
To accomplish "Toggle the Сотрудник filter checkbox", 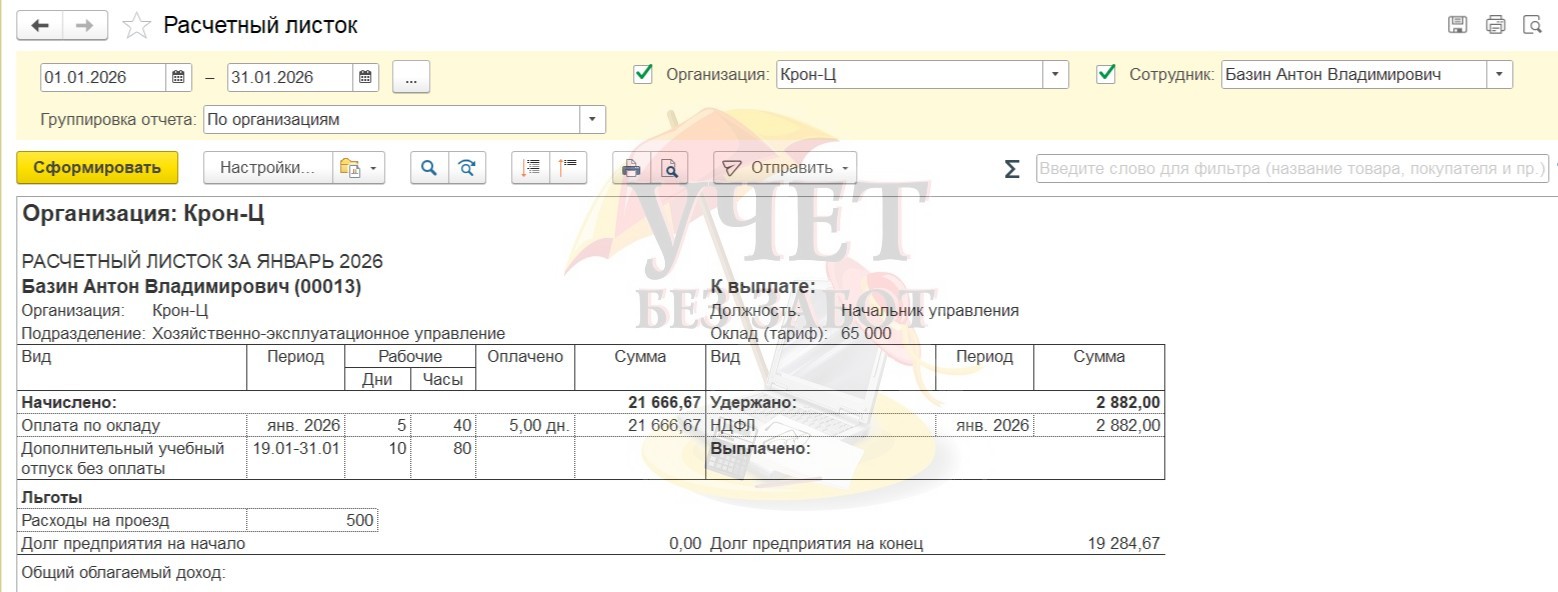I will pos(1106,74).
